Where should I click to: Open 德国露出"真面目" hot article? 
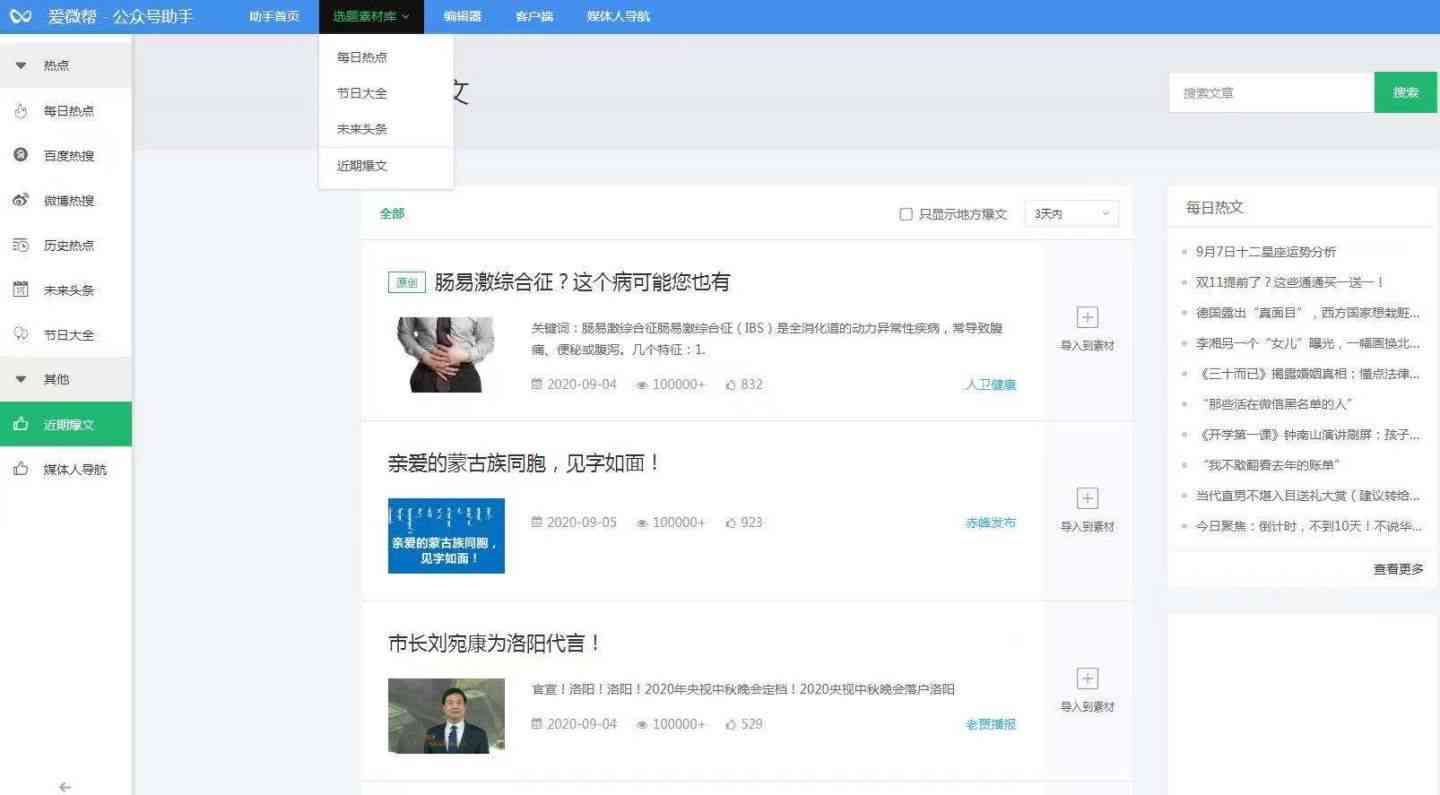(1308, 313)
